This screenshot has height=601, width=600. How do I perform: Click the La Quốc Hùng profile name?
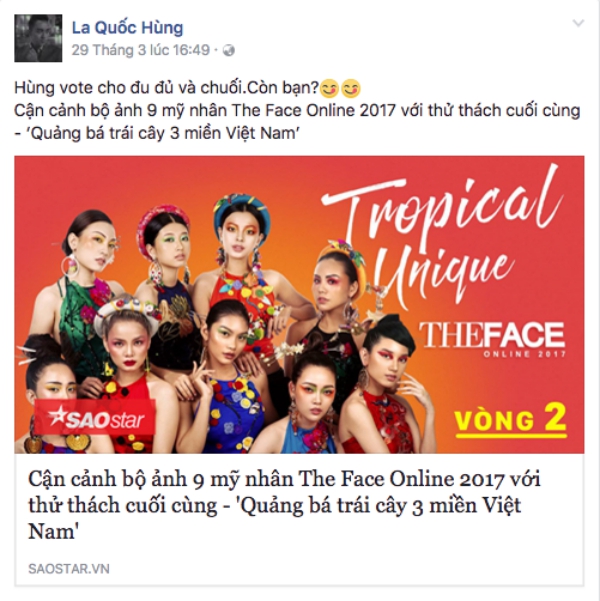[x=128, y=28]
